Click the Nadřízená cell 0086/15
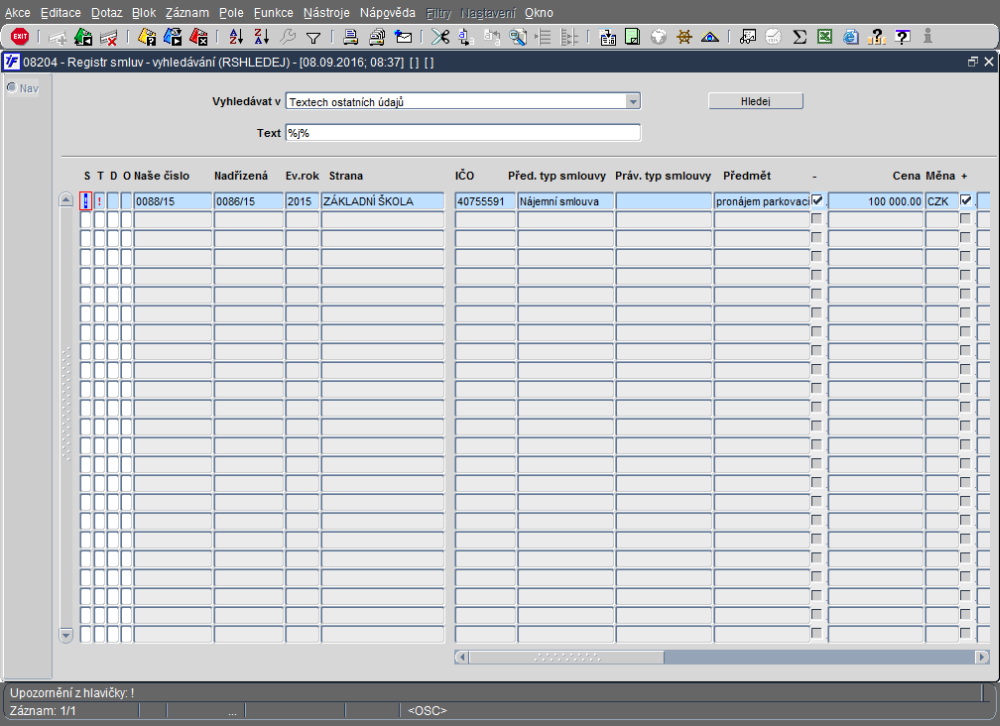Screen dimensions: 1000x726 coord(248,201)
